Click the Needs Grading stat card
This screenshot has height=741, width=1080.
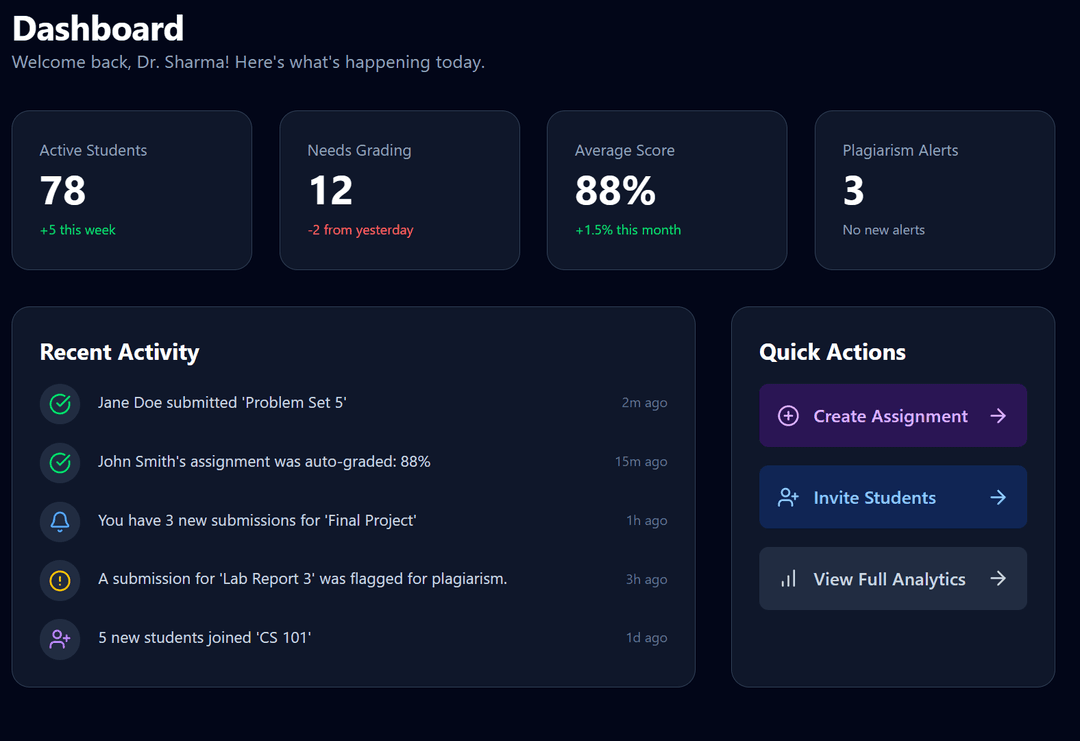[399, 190]
